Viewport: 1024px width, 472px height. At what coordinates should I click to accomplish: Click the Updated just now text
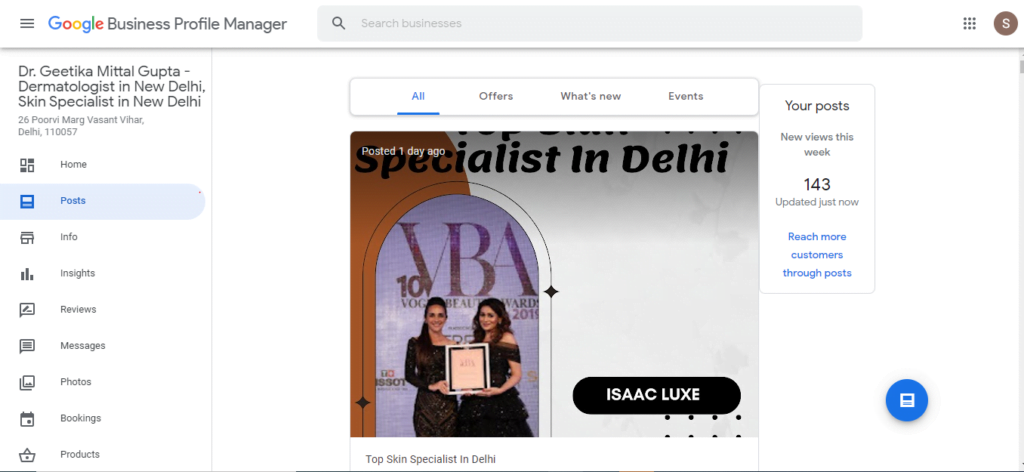(817, 202)
